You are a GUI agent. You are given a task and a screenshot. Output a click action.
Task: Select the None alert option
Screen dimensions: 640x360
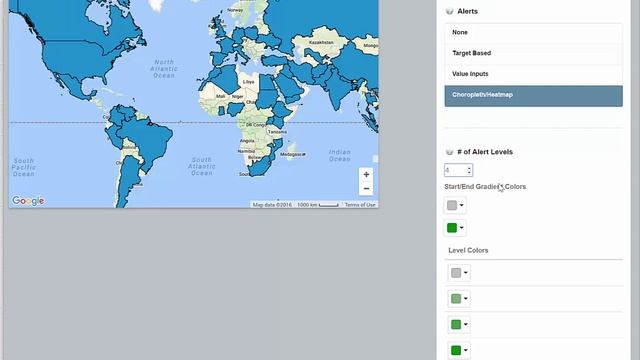pos(533,32)
